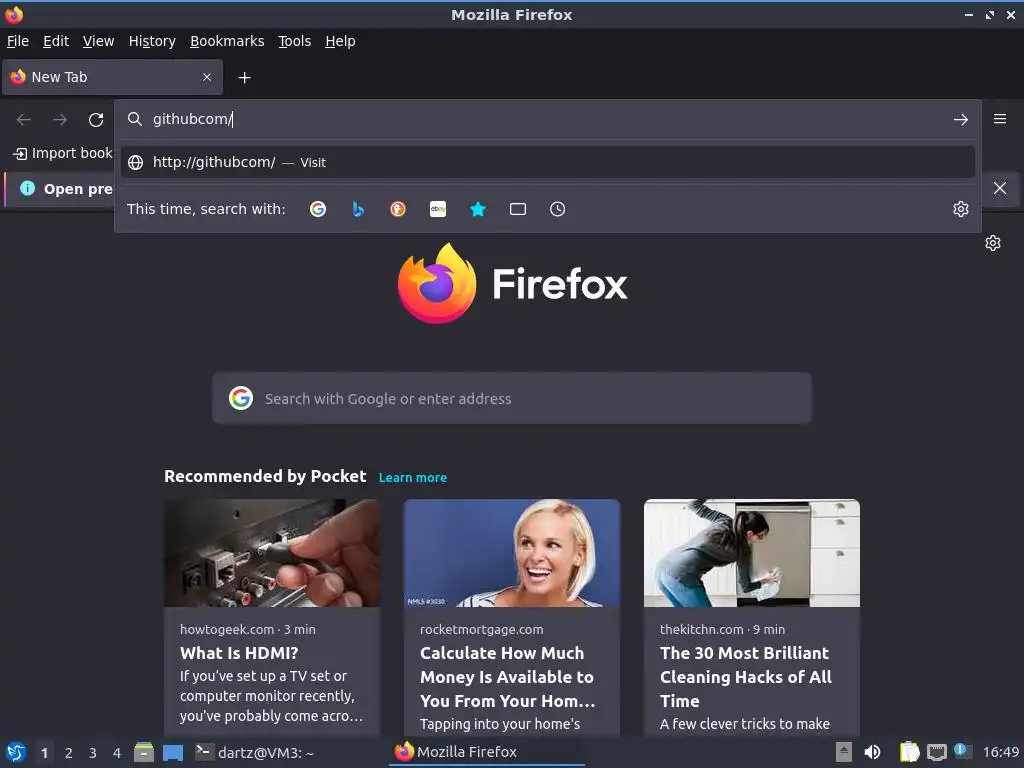Click the Open pre notification text
The width and height of the screenshot is (1024, 768).
click(x=78, y=189)
